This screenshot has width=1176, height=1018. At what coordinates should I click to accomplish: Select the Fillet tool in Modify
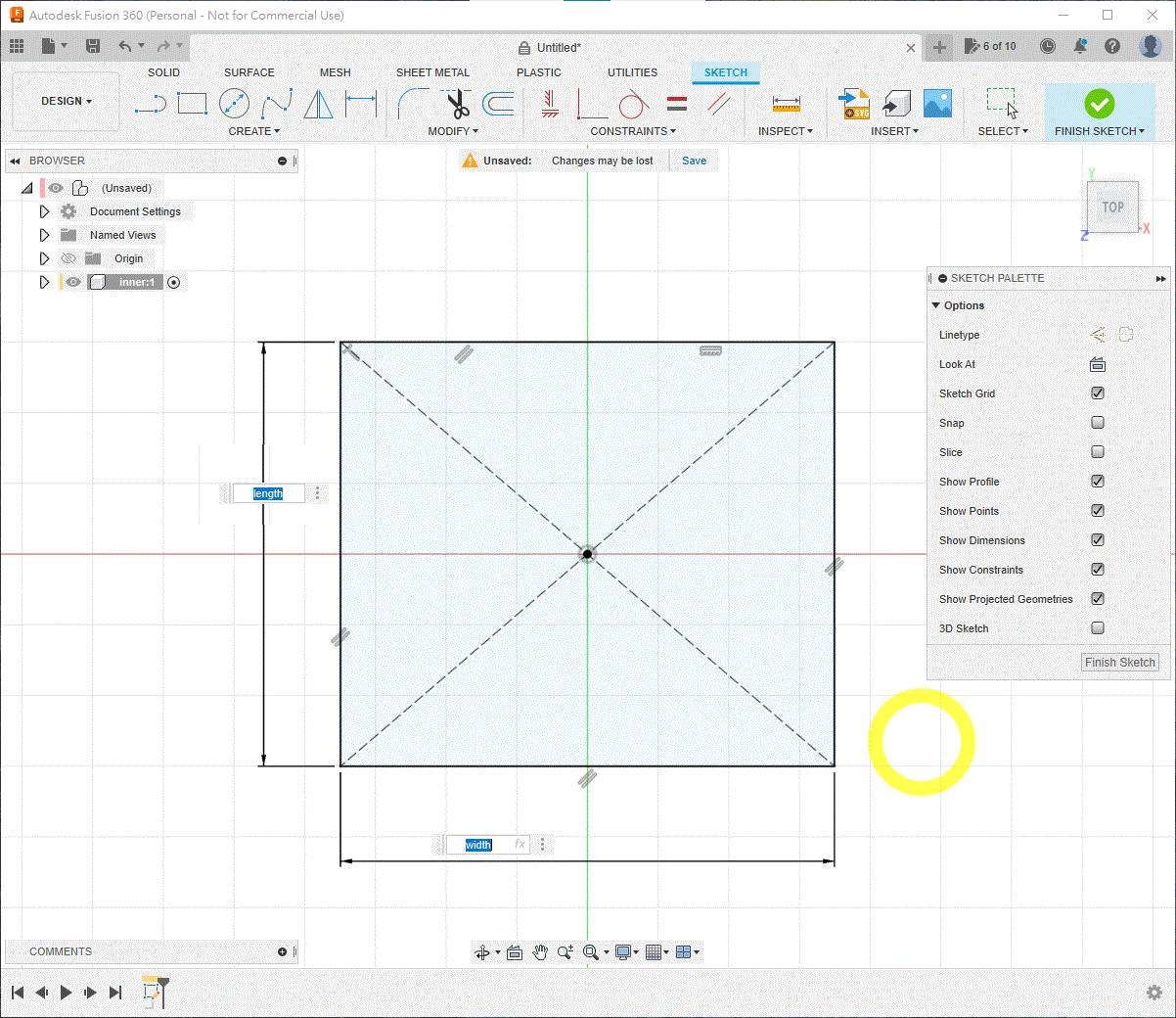pyautogui.click(x=413, y=103)
